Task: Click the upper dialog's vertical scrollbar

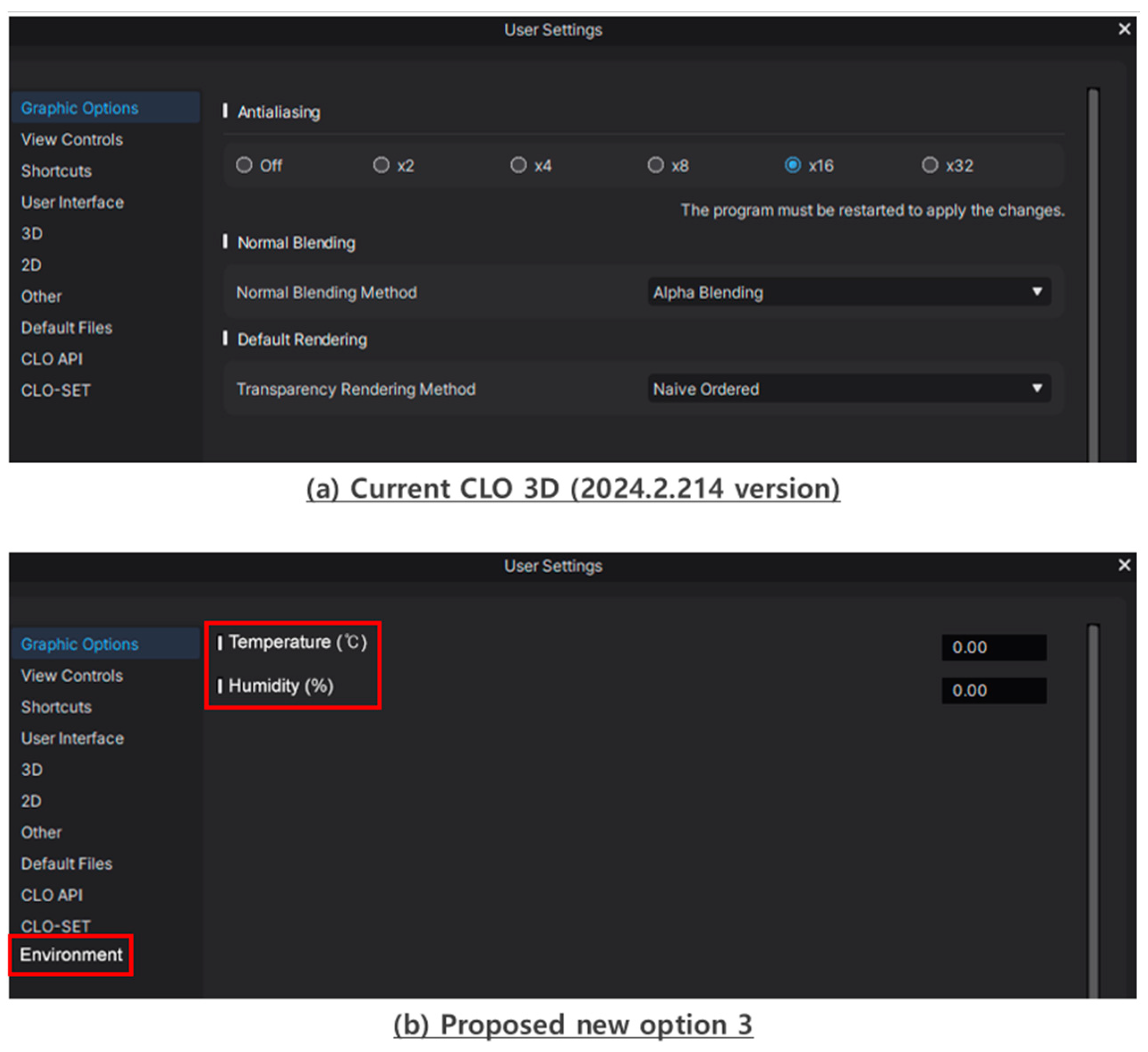Action: tap(1093, 275)
